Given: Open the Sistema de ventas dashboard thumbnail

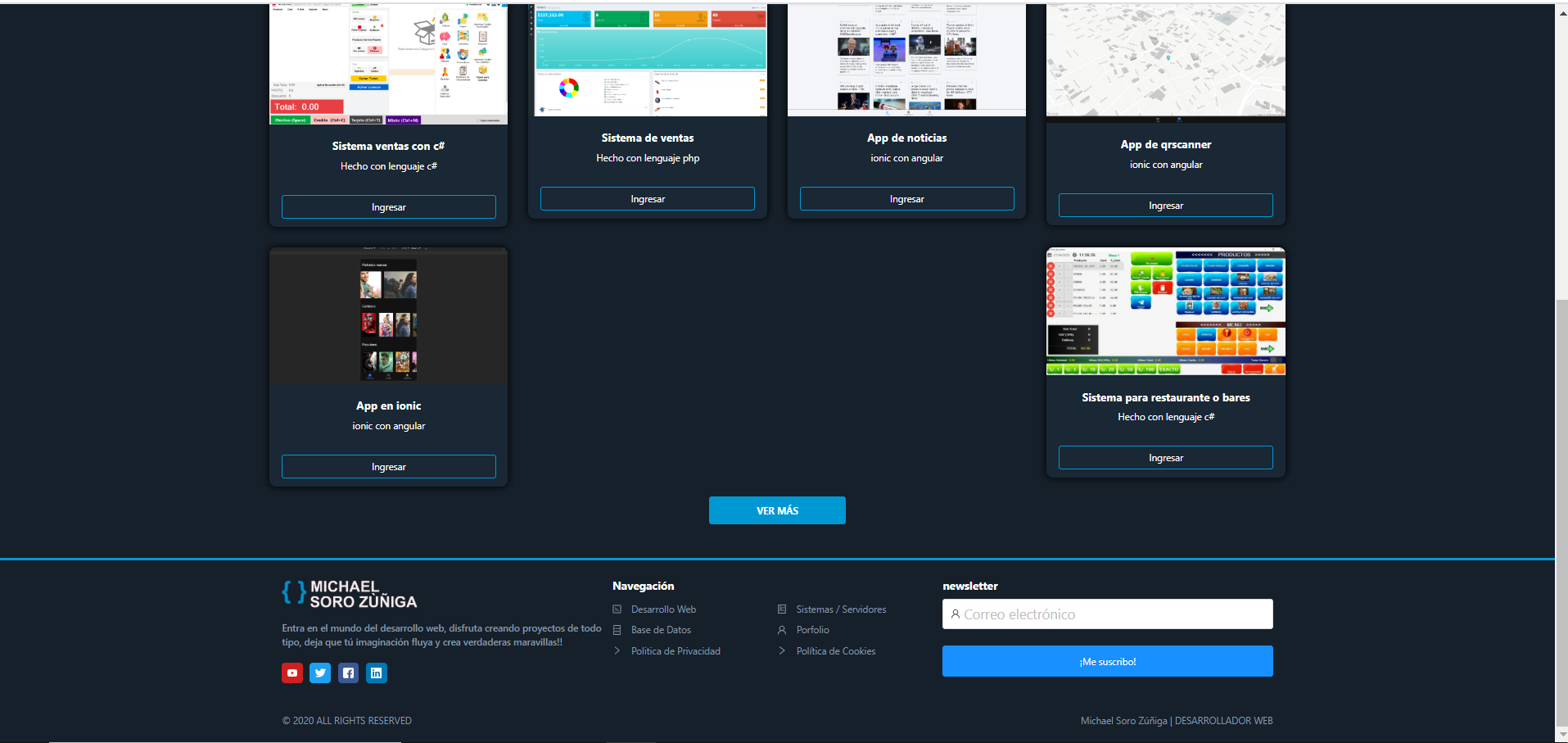Looking at the screenshot, I should pos(648,60).
